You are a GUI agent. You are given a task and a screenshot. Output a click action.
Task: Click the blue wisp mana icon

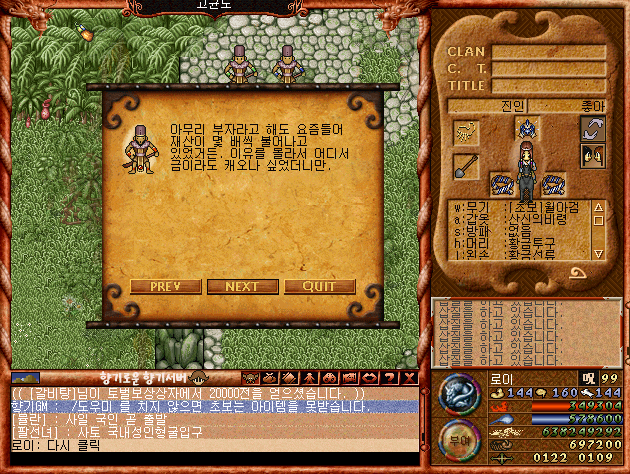(x=502, y=420)
